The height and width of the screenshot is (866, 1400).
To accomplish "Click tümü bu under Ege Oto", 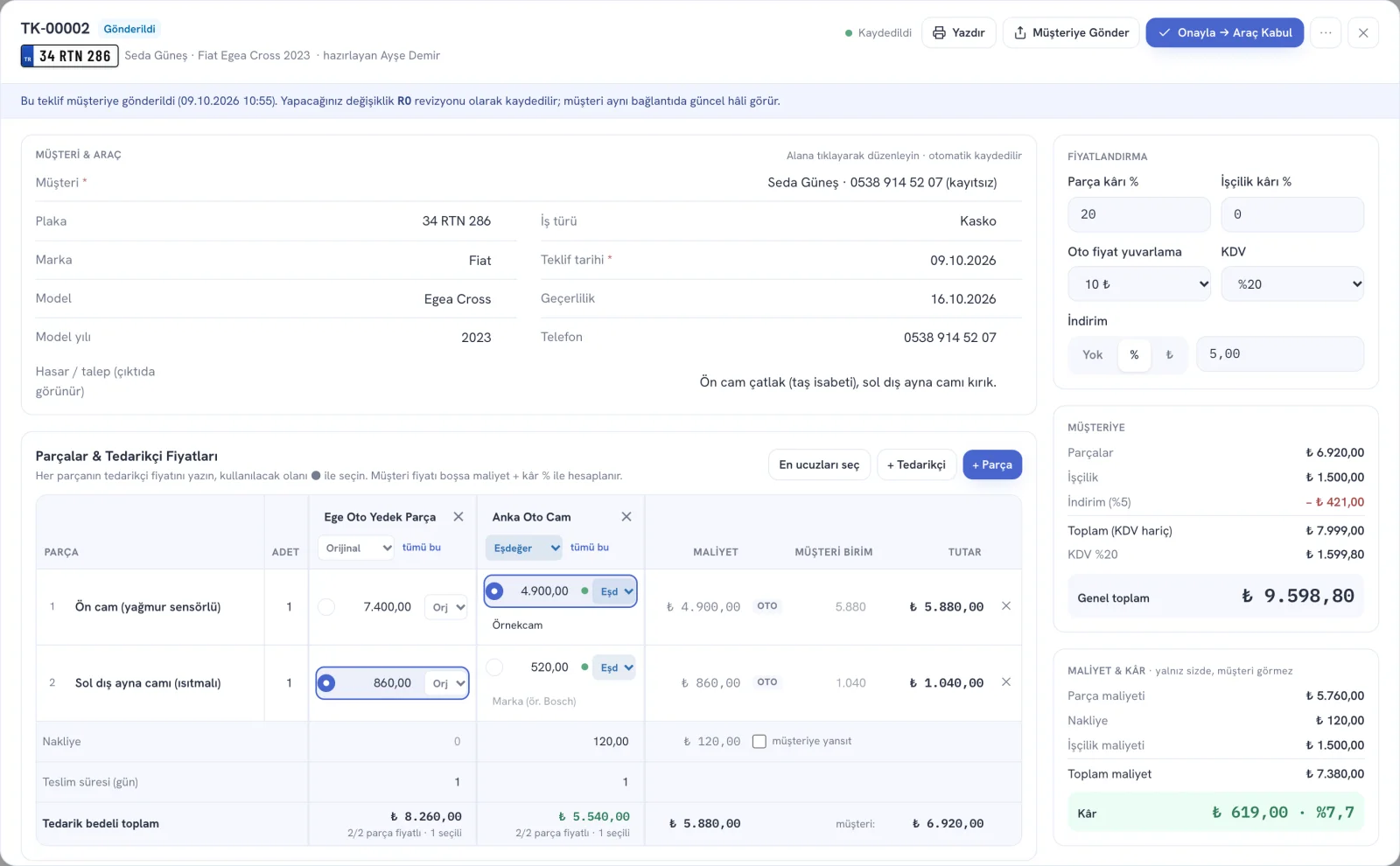I will click(422, 548).
